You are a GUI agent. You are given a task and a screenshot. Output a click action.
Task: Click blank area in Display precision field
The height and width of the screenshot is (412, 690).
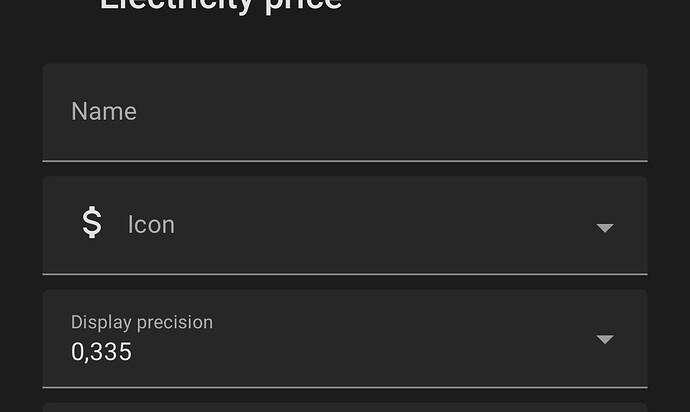[400, 338]
